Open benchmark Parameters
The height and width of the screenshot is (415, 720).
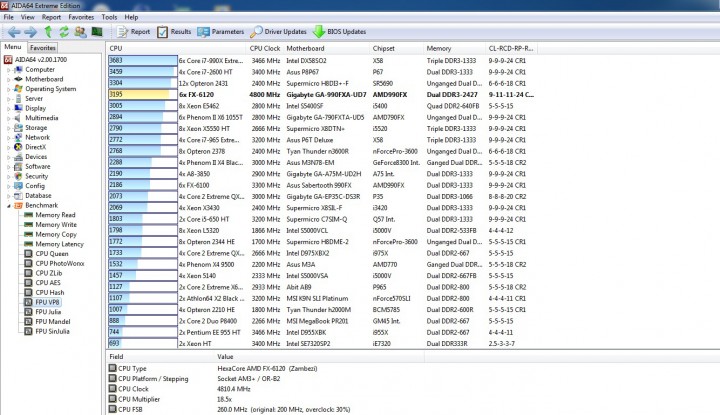221,32
